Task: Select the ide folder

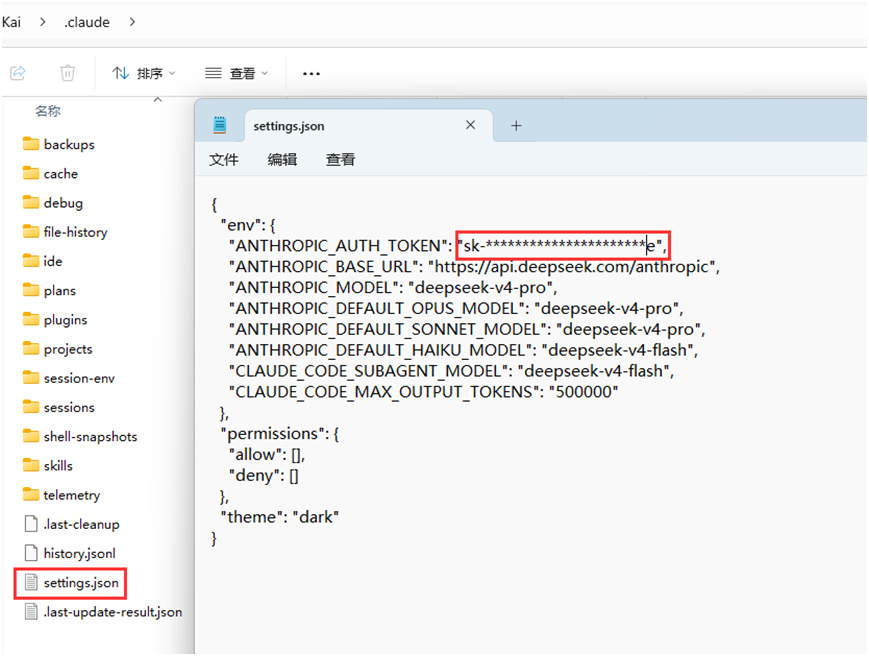Action: click(x=43, y=261)
